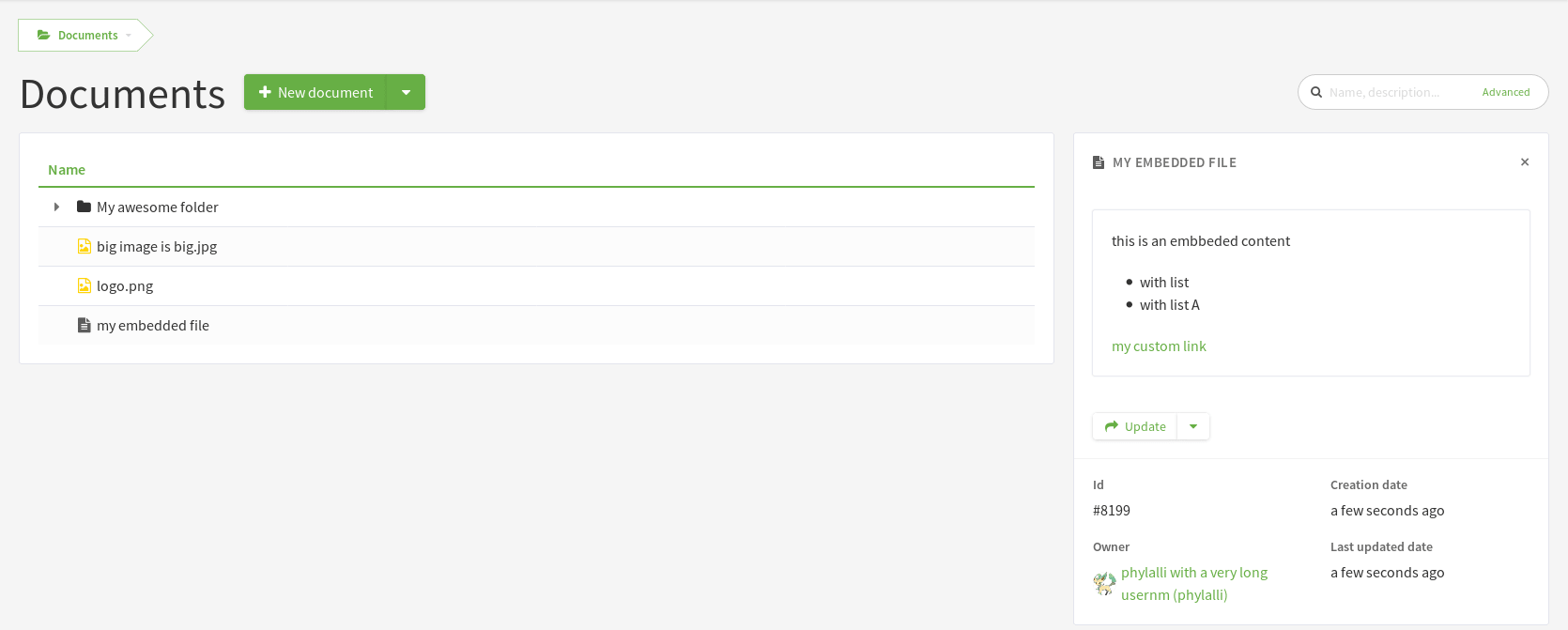Select Documents in the breadcrumb
Screen dimensions: 1568x630
(x=87, y=35)
